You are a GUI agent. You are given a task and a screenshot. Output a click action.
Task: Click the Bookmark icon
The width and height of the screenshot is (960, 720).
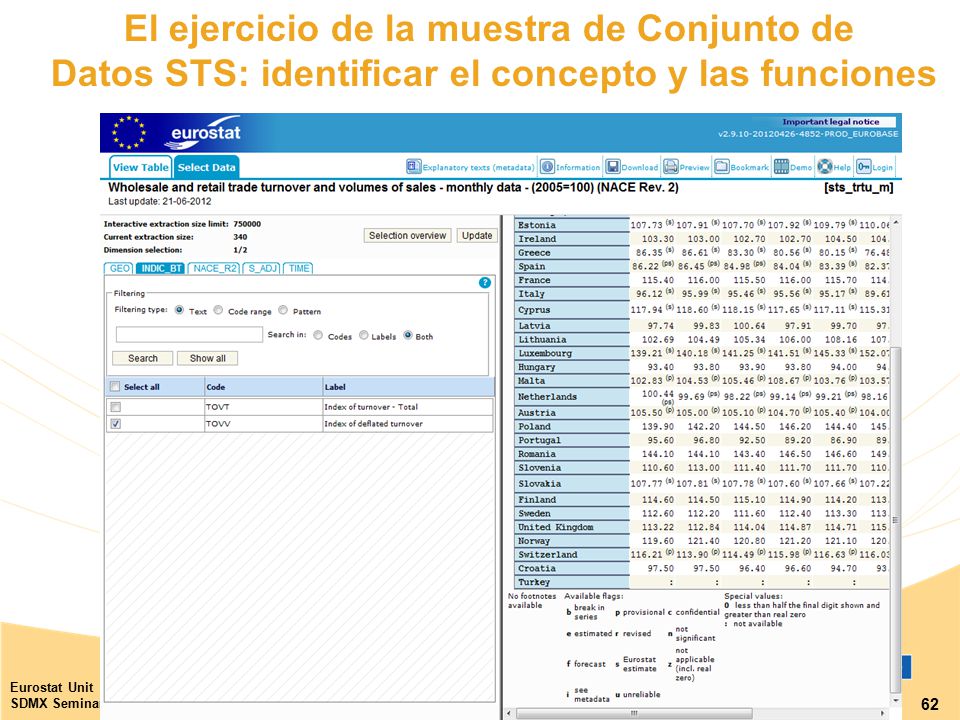(x=722, y=167)
